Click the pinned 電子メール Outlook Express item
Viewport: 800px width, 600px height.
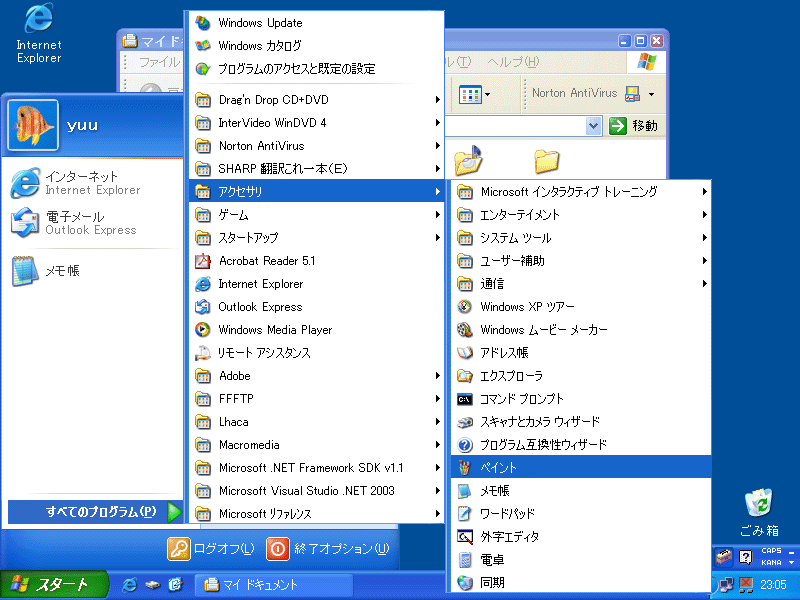[92, 223]
